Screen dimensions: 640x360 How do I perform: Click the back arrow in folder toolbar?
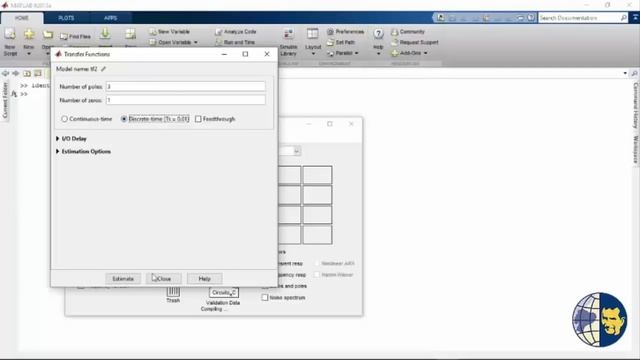click(5, 73)
